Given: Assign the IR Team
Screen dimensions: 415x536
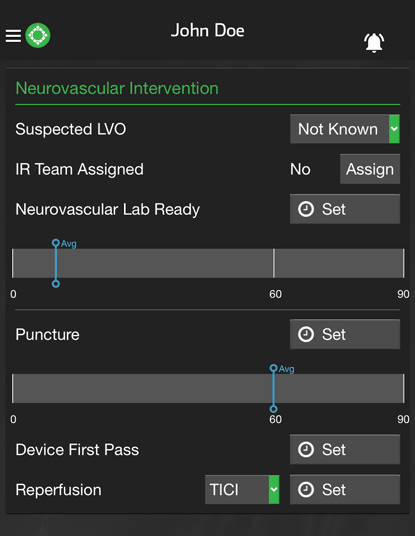Looking at the screenshot, I should [370, 169].
